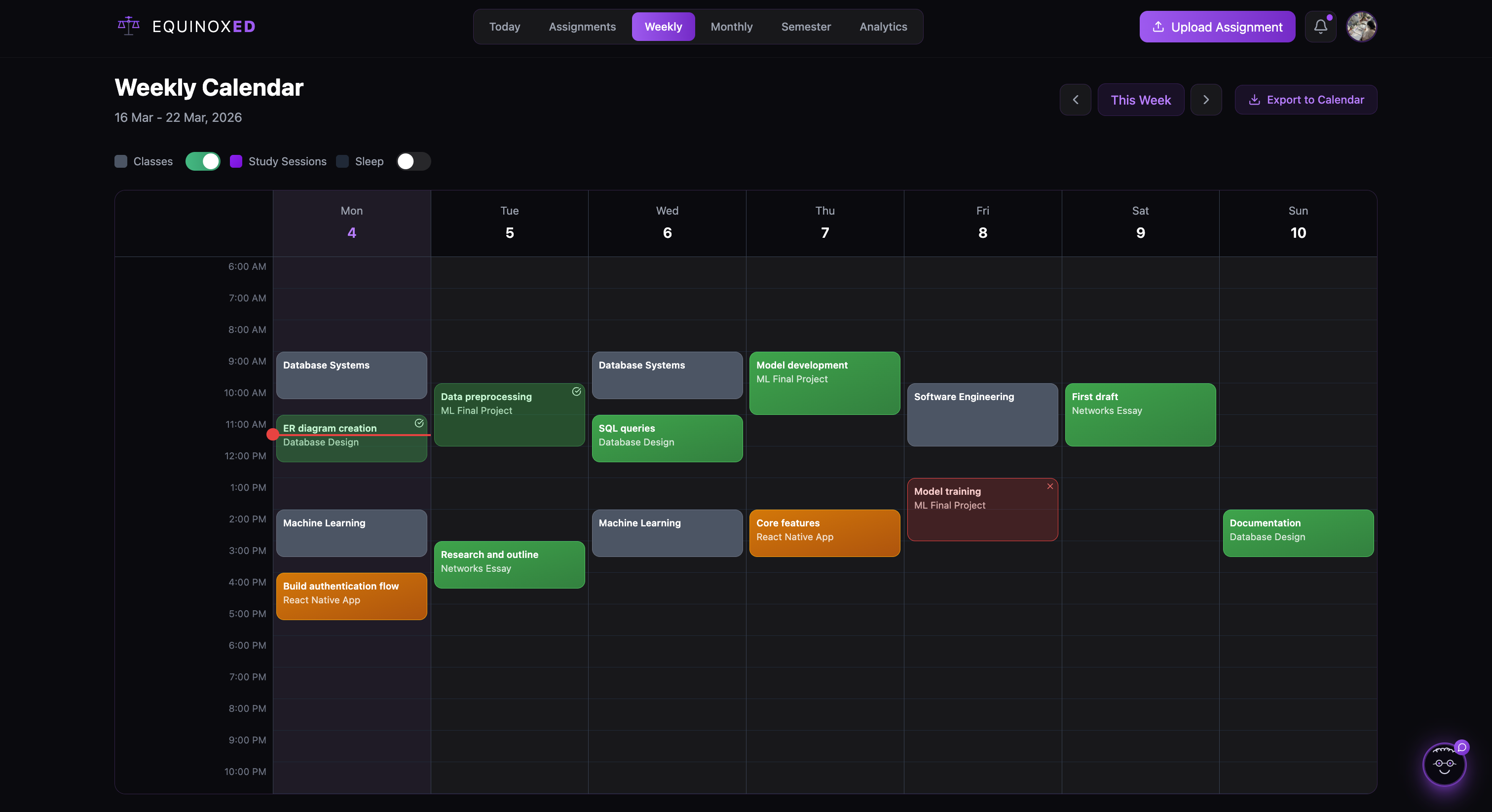The image size is (1492, 812).
Task: Open the user profile avatar
Action: point(1361,27)
